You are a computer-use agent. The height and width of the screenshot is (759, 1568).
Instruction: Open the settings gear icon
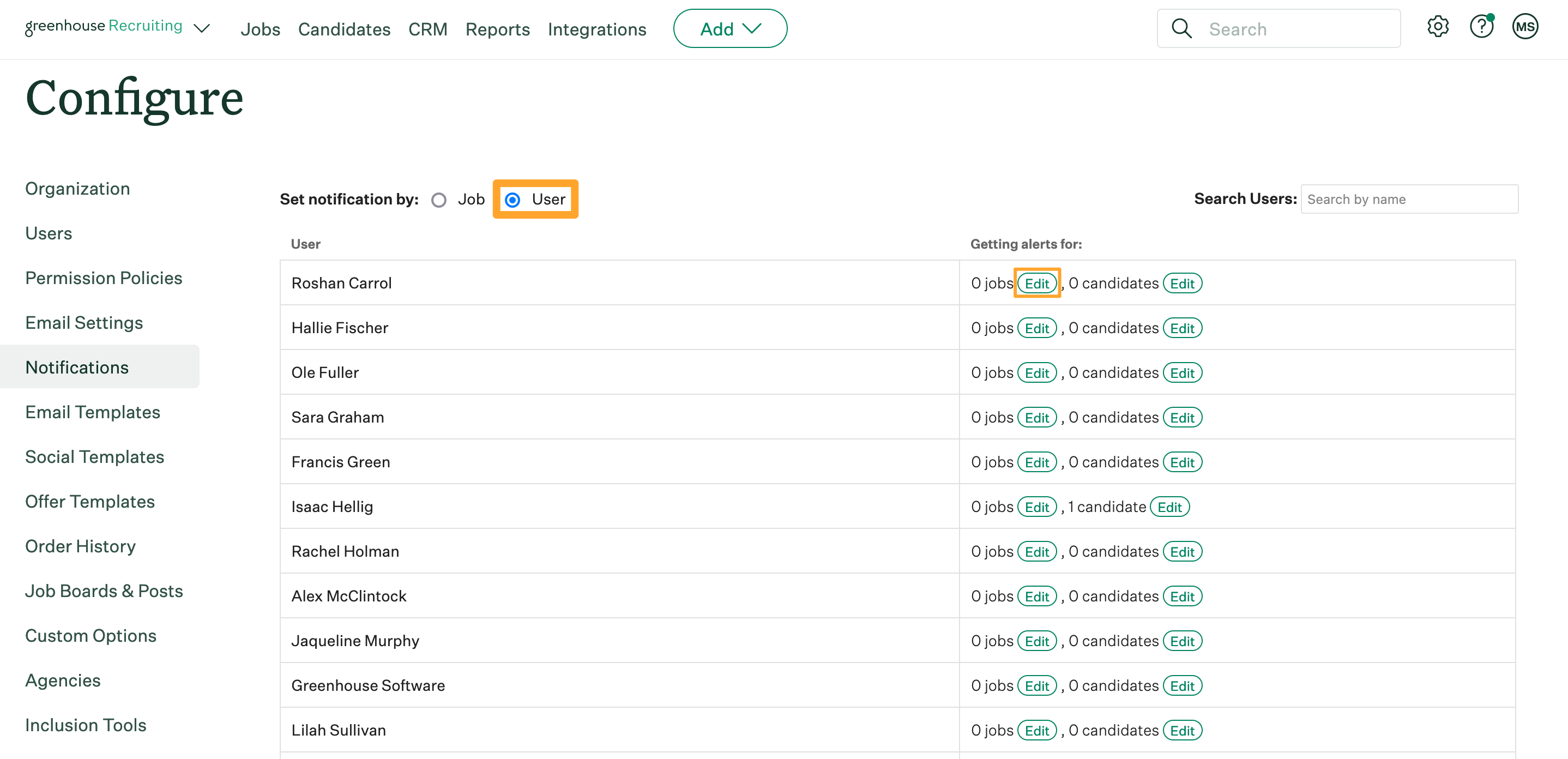pos(1438,27)
